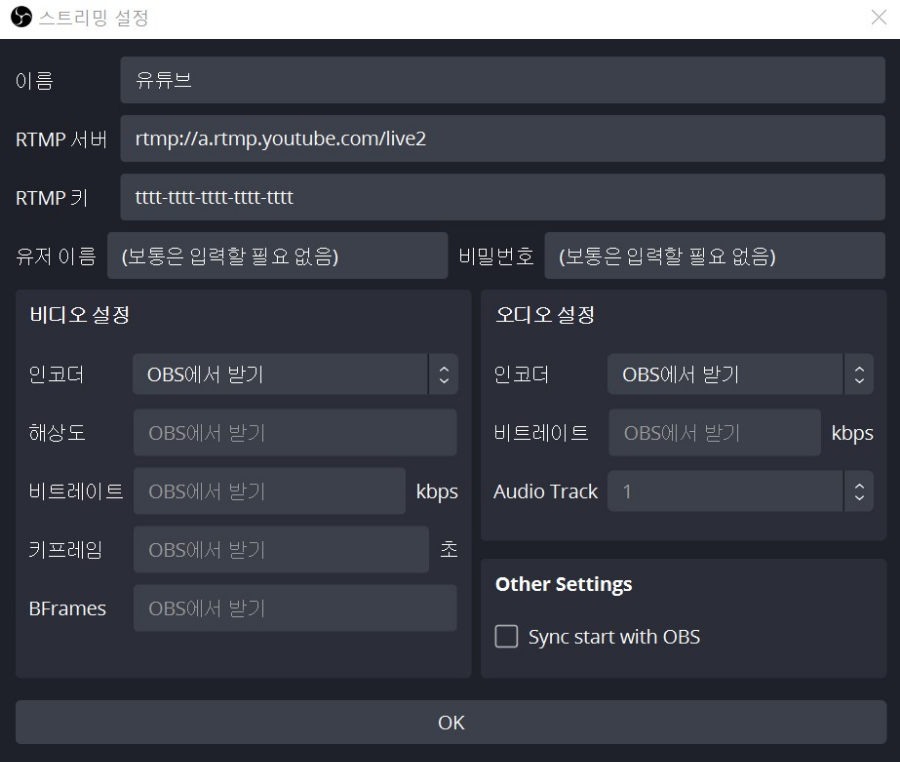Click the audio encoder dropdown arrows
Image resolution: width=900 pixels, height=762 pixels.
pyautogui.click(x=859, y=374)
